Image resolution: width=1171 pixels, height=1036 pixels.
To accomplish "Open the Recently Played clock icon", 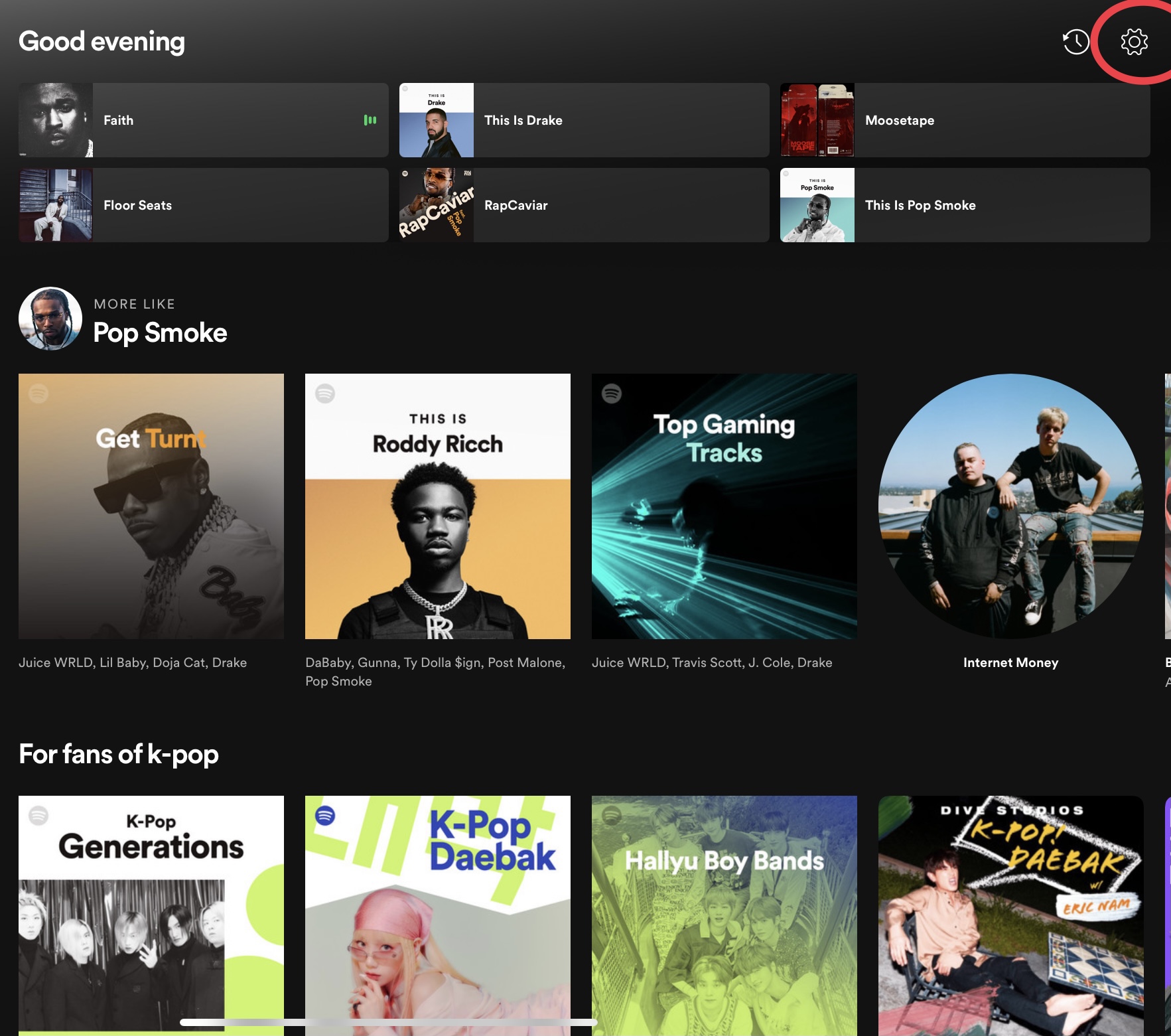I will [1075, 42].
